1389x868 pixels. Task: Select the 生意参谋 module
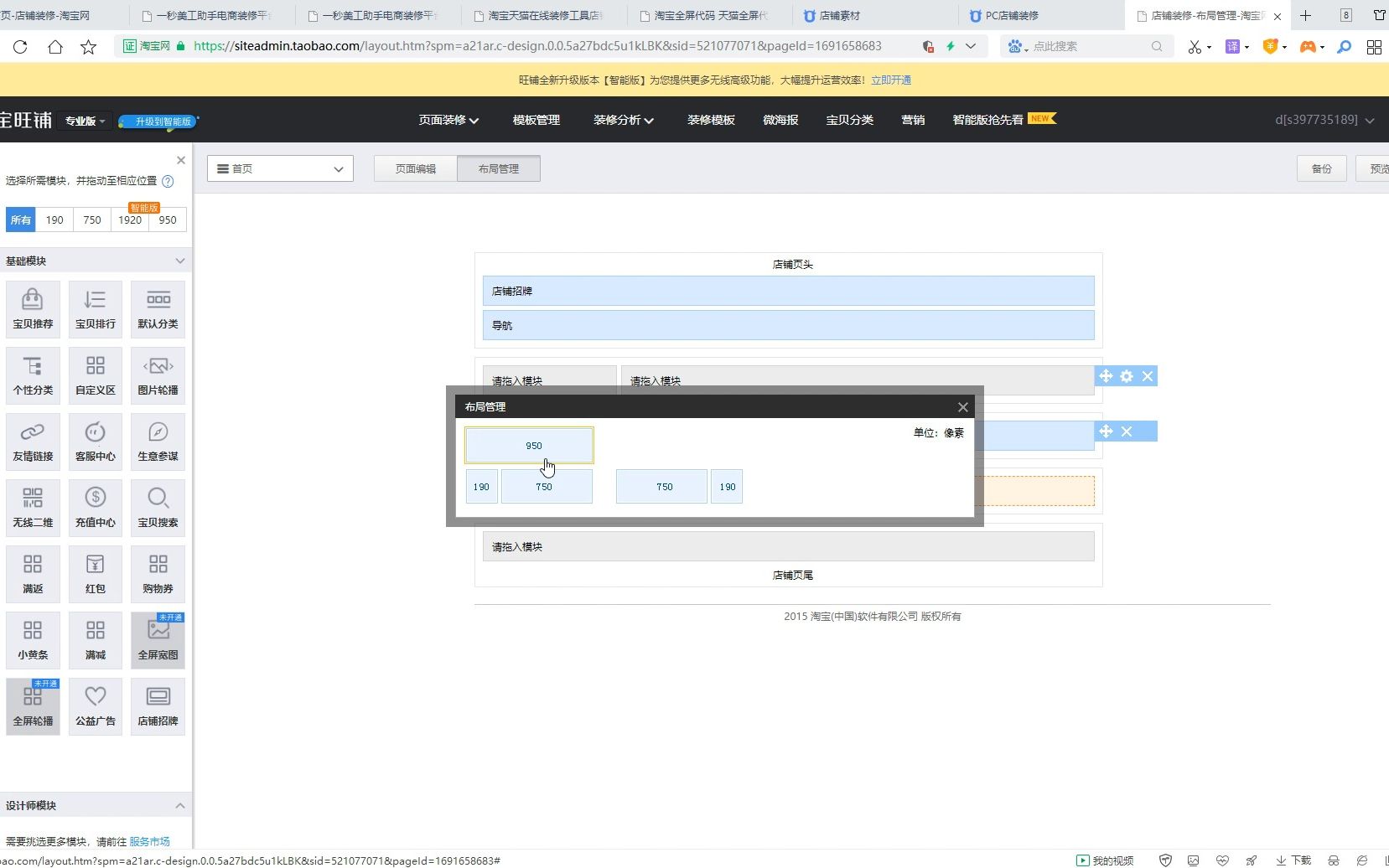point(158,442)
